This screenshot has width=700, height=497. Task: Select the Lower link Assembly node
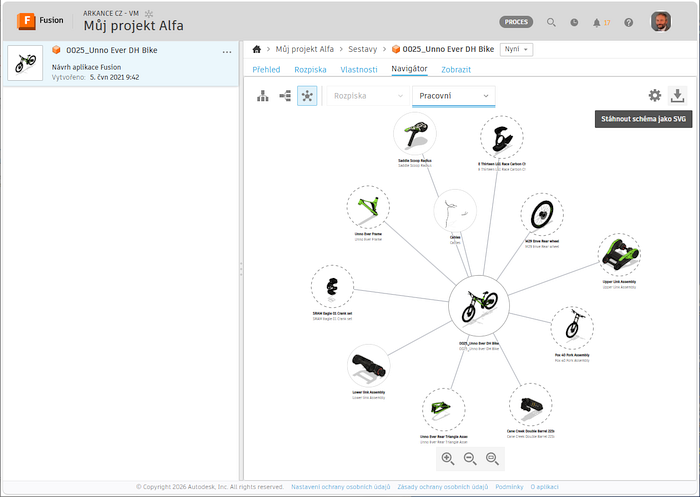coord(368,365)
